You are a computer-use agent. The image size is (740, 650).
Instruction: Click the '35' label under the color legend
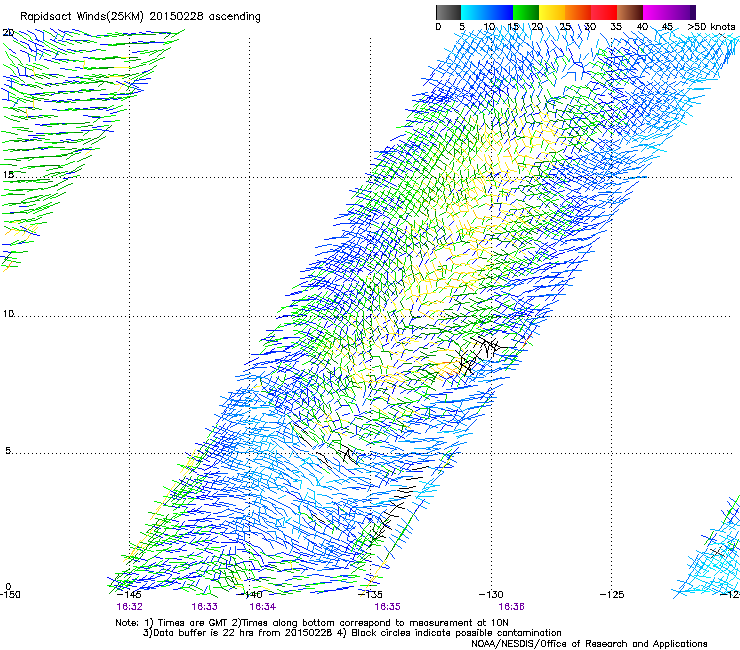coord(616,26)
